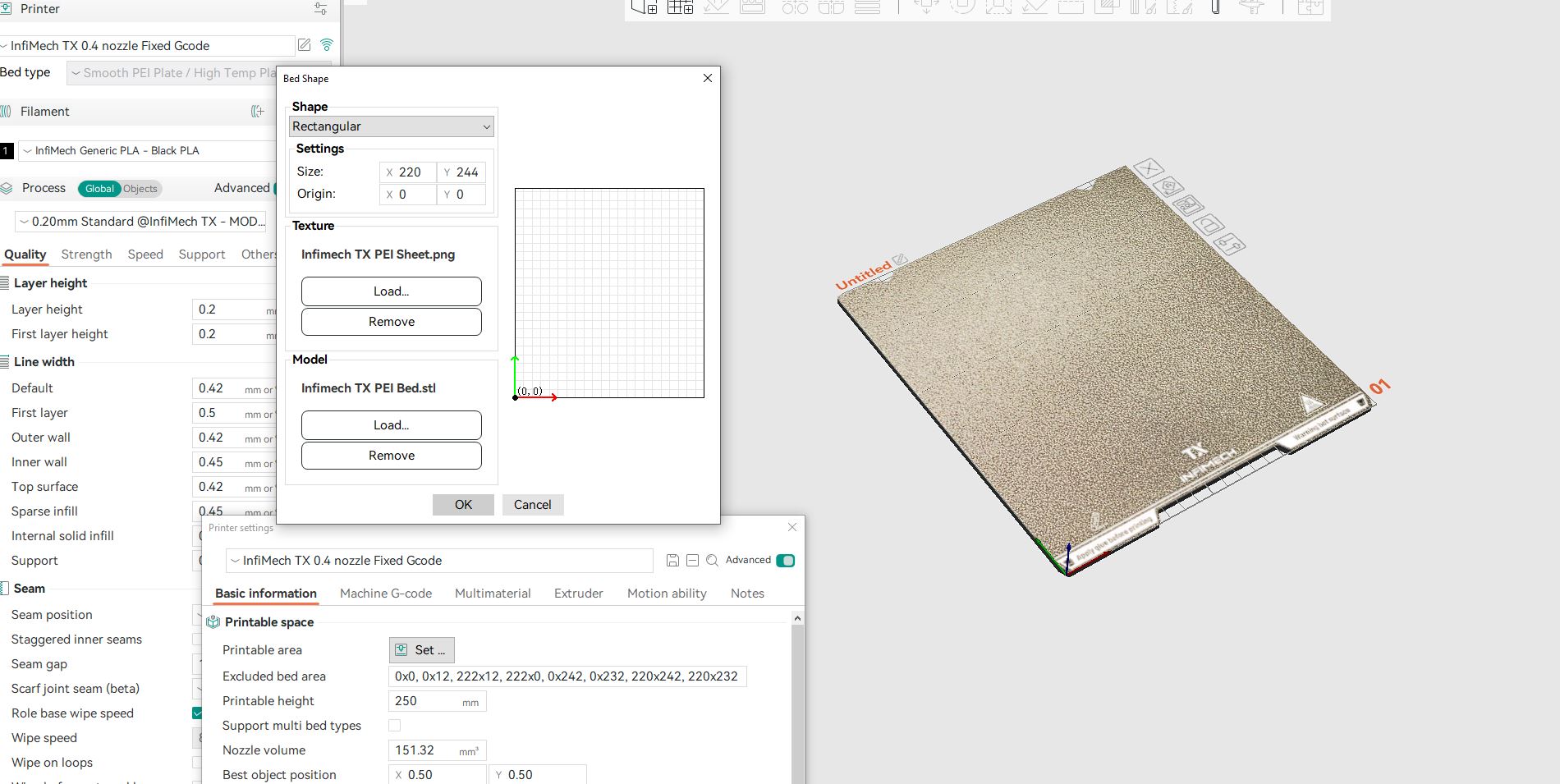Image resolution: width=1560 pixels, height=784 pixels.
Task: Click the Wi-Fi printer connection icon
Action: coord(327,45)
